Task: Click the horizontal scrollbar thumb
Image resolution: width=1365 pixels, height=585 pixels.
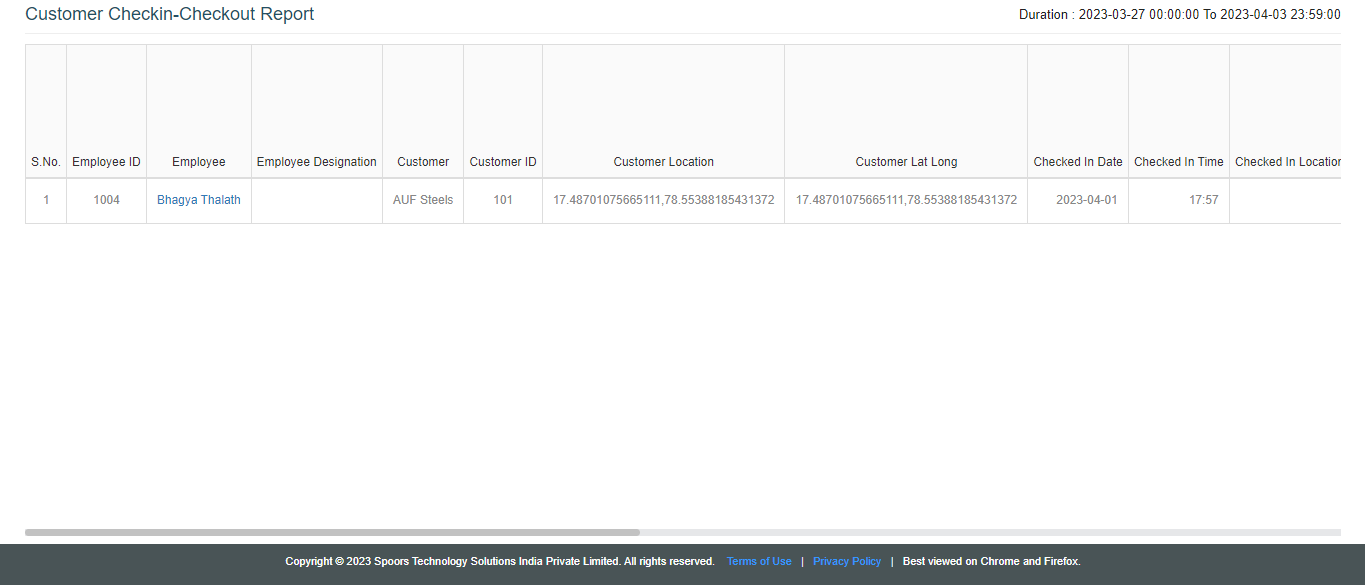Action: [332, 532]
